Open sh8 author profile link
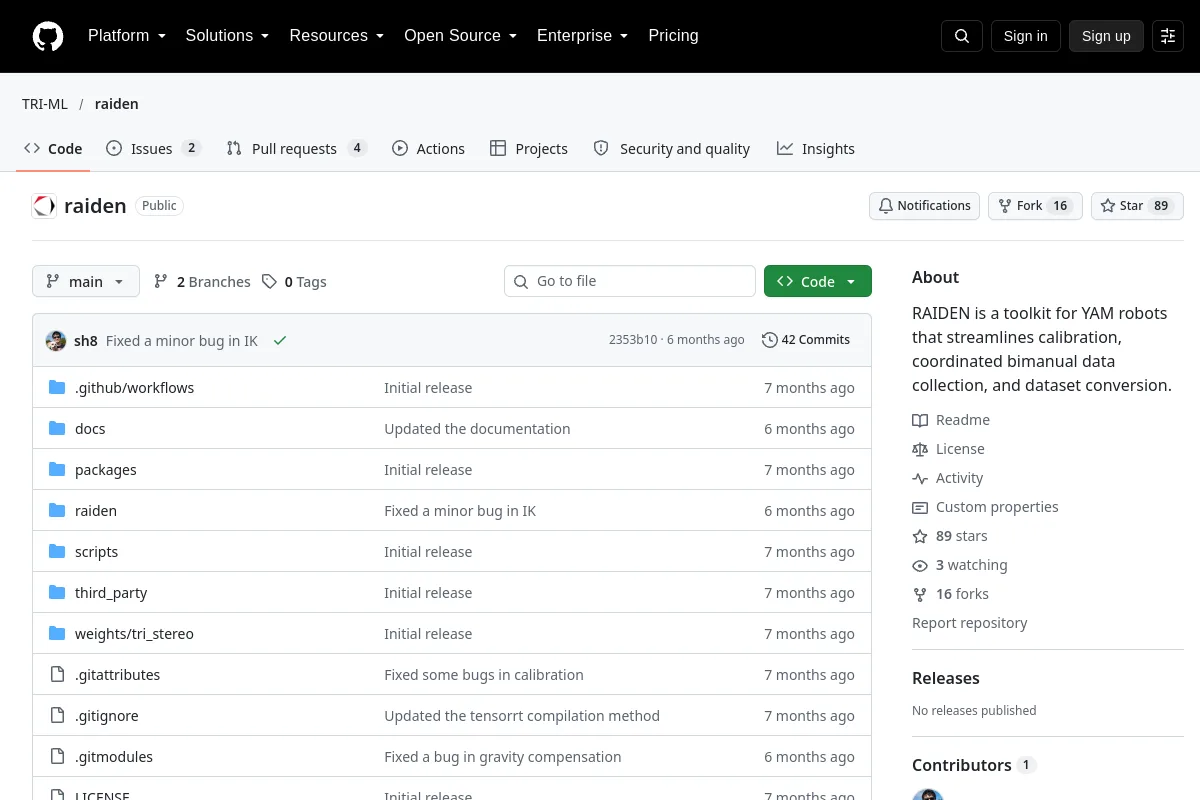Screen dimensions: 1200x800 tap(86, 341)
